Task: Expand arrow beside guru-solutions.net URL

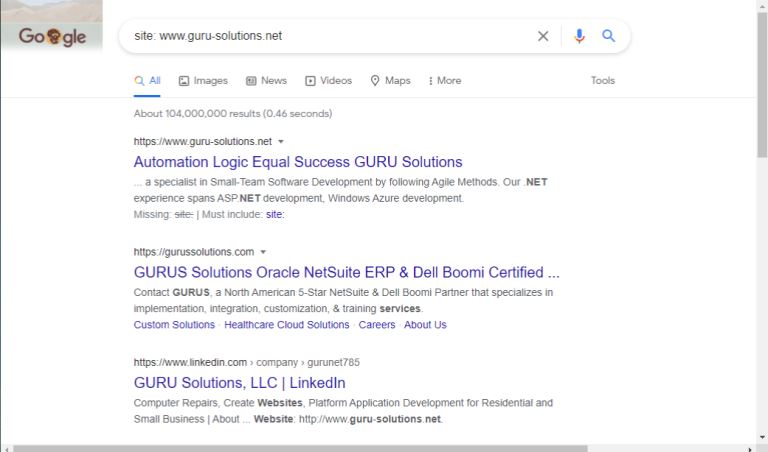Action: click(281, 142)
